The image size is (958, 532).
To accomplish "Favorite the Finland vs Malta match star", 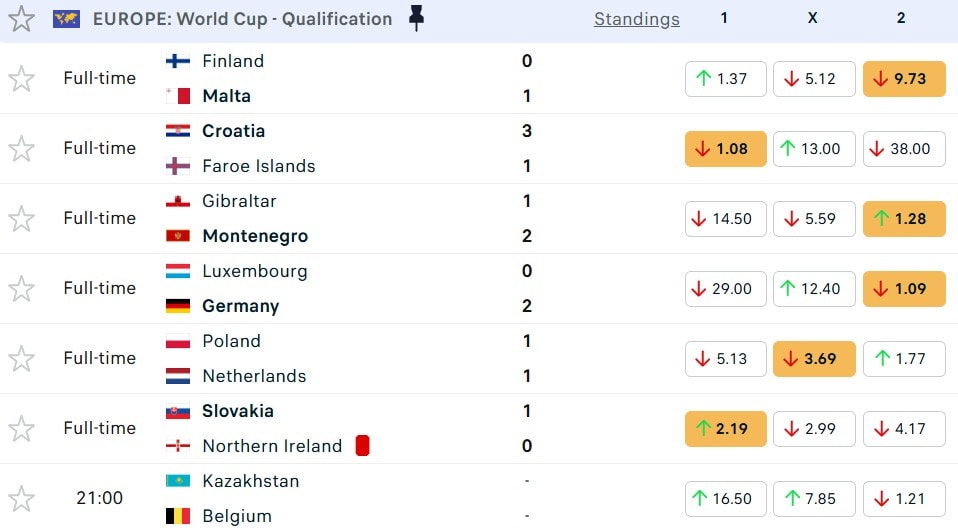I will 21,78.
